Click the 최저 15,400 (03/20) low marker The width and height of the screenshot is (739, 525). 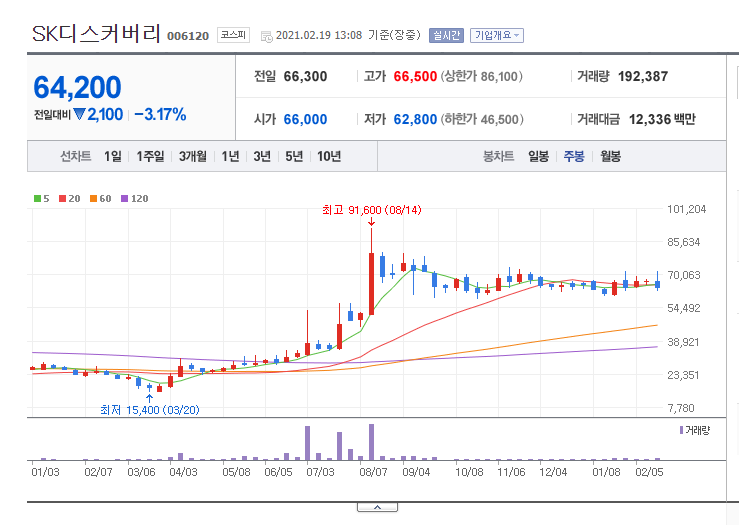[150, 410]
